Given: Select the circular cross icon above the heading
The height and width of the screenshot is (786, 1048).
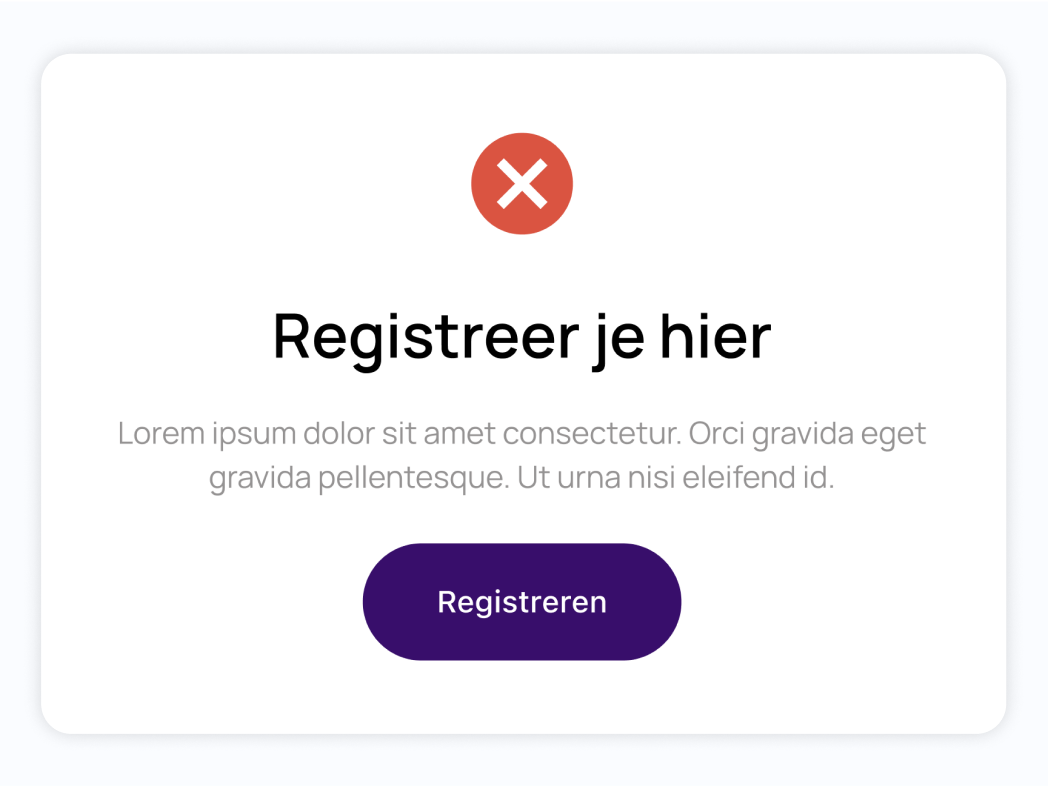Looking at the screenshot, I should [x=521, y=182].
